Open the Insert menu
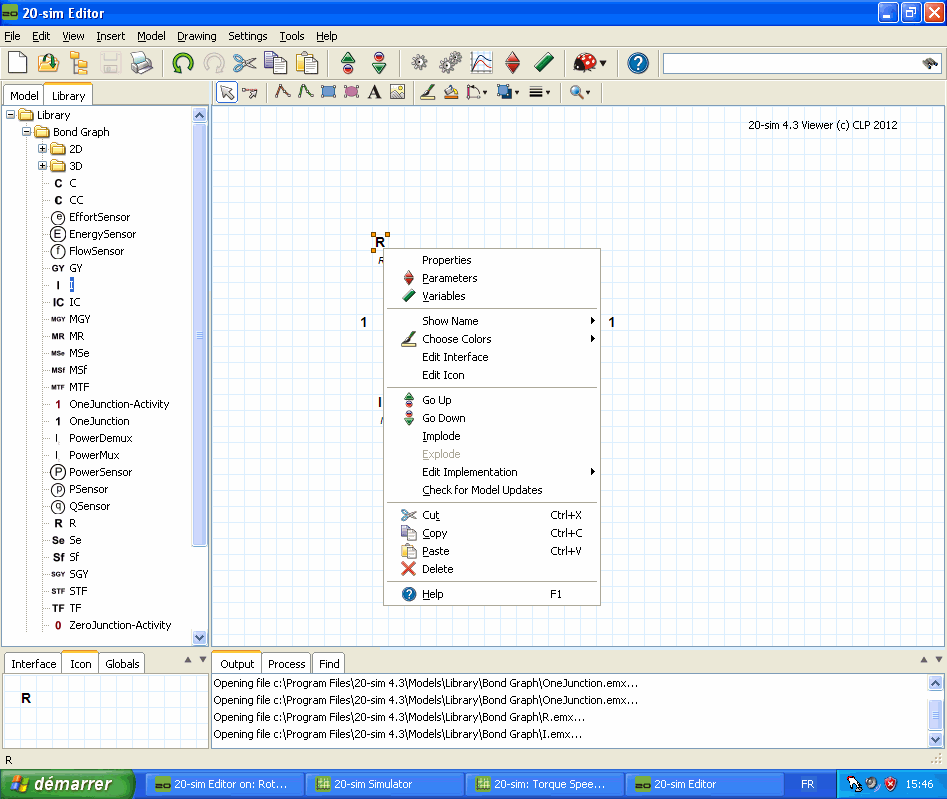The width and height of the screenshot is (947, 799). point(111,36)
